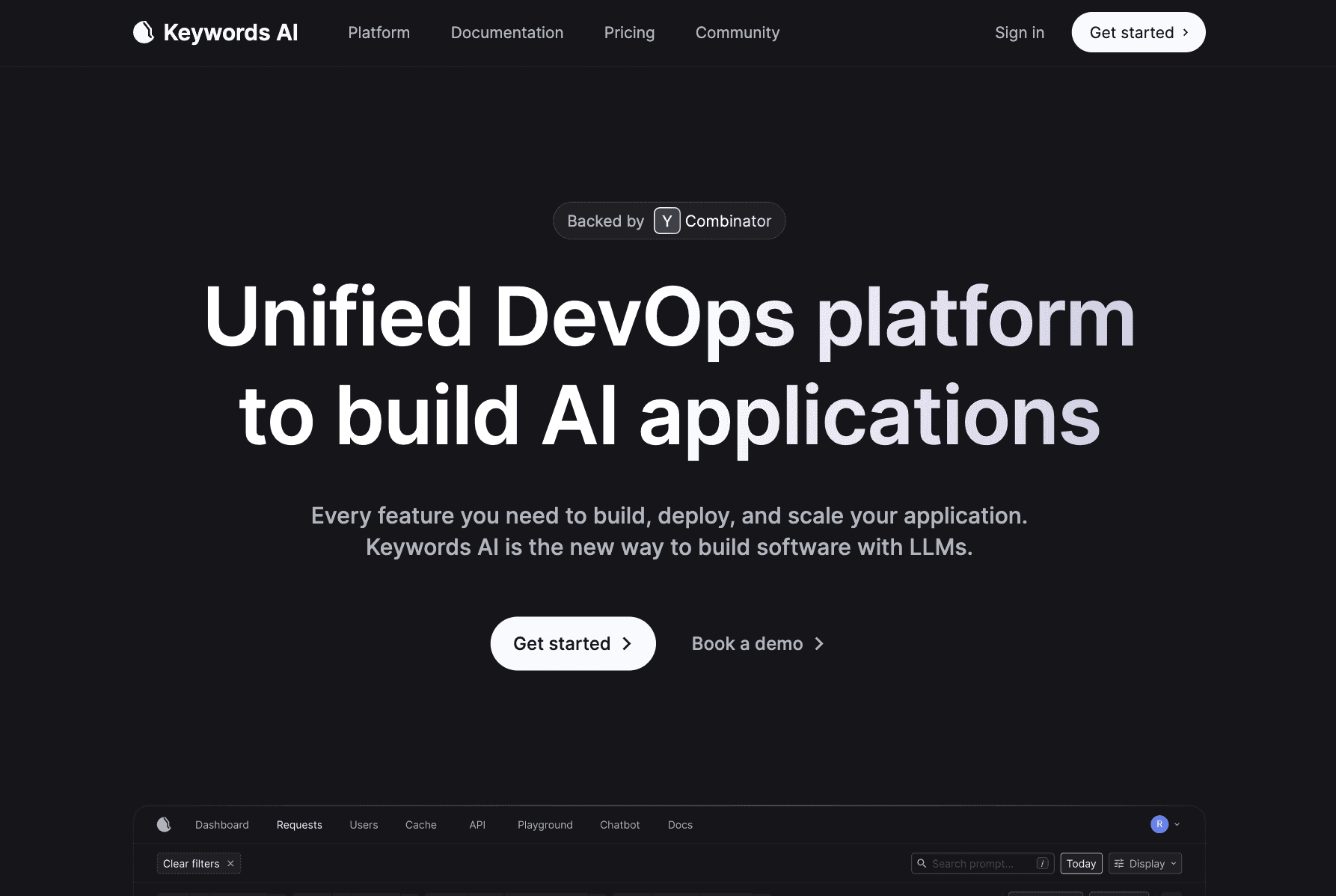Open the Display options dropdown
This screenshot has height=896, width=1336.
[1145, 863]
